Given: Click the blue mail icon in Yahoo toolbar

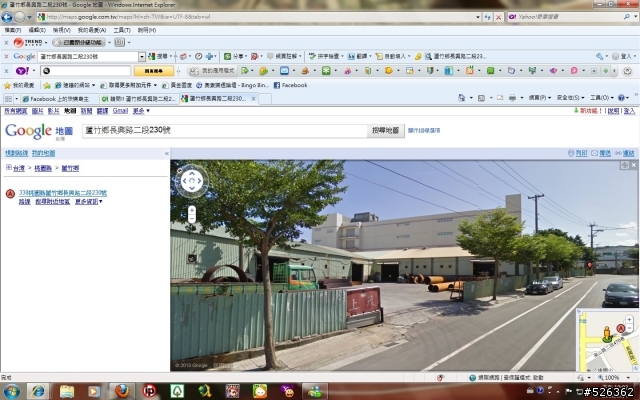Looking at the screenshot, I should (284, 71).
